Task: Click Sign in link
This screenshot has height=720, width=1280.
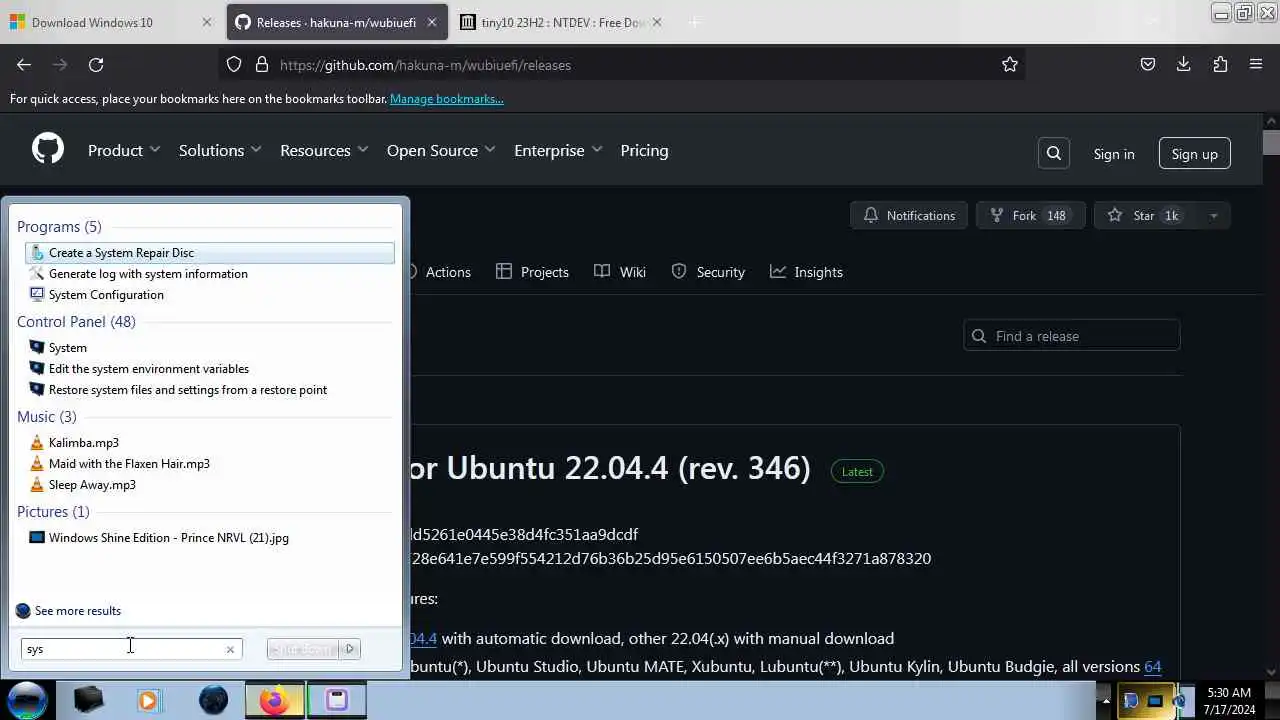Action: point(1114,154)
